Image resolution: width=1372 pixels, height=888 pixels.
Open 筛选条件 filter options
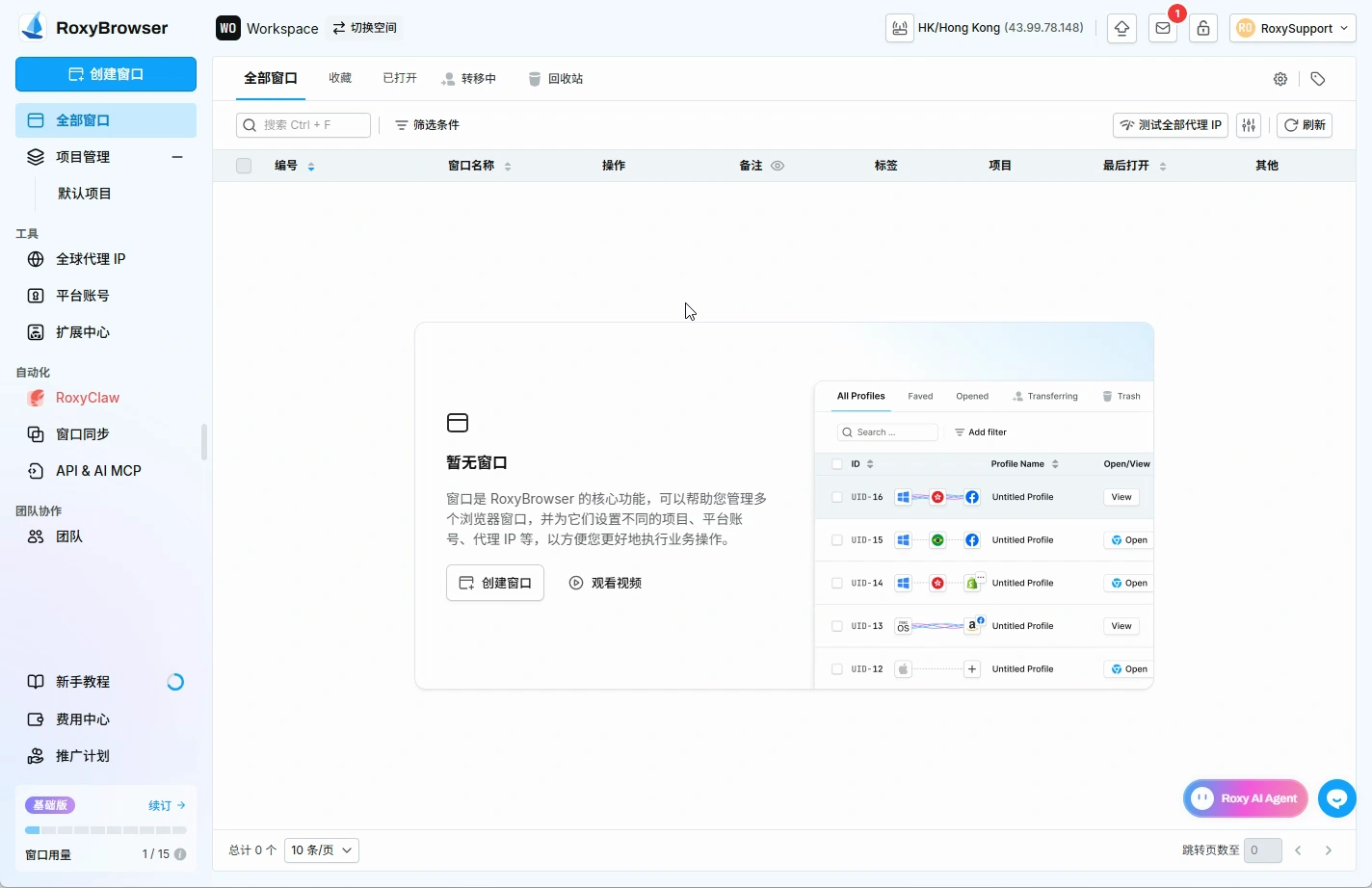427,125
